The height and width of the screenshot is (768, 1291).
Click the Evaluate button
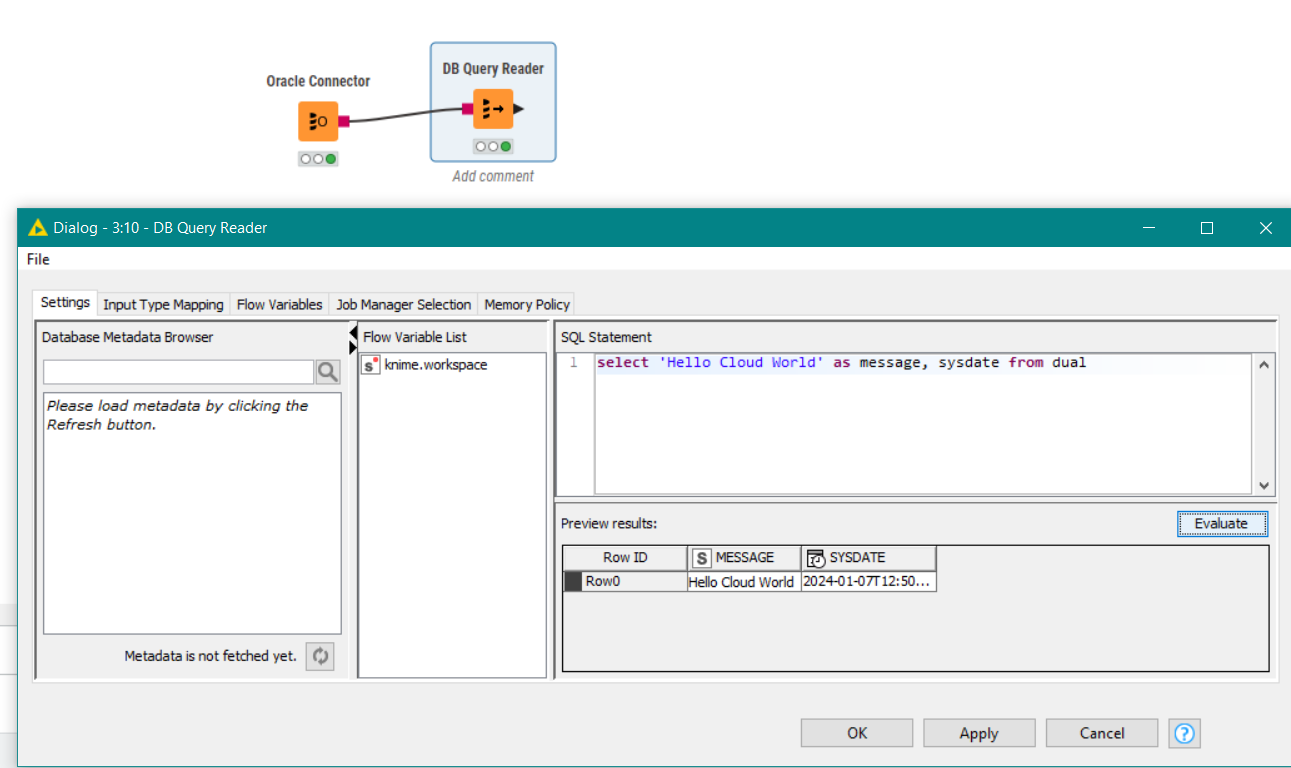(x=1222, y=523)
